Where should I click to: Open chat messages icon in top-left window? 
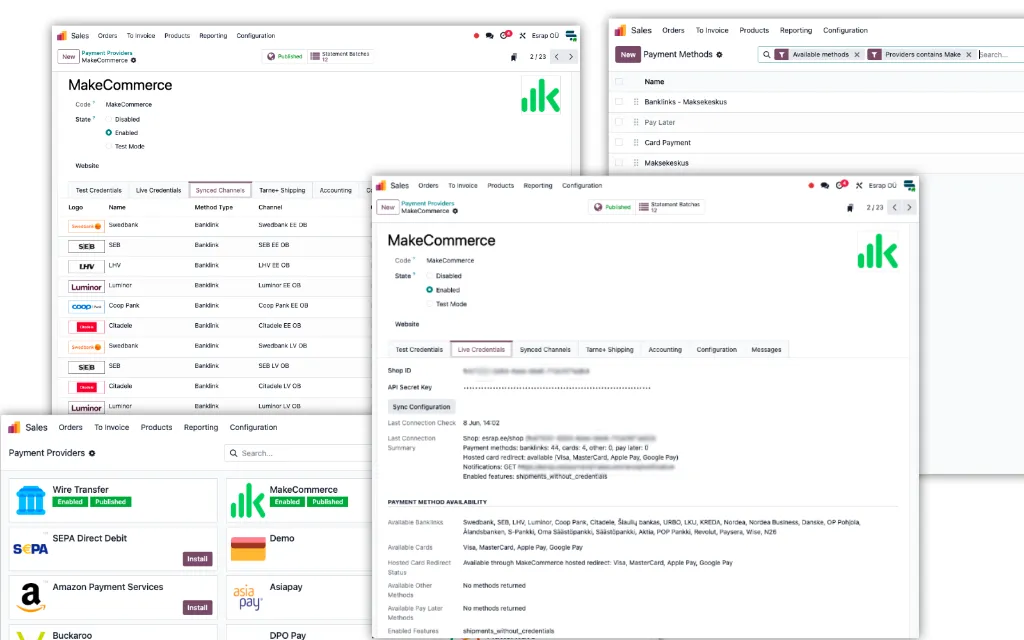coord(489,36)
